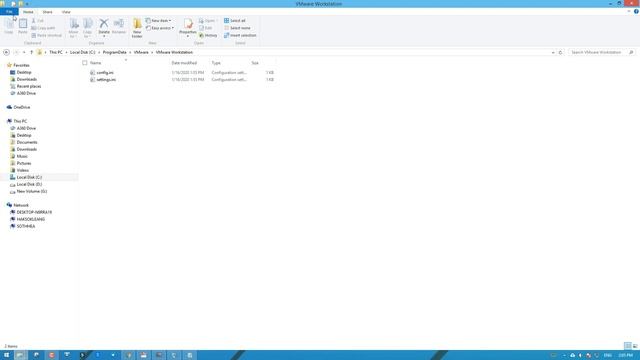Click the ribbon Help question-mark icon
The height and width of the screenshot is (360, 640).
tap(636, 12)
